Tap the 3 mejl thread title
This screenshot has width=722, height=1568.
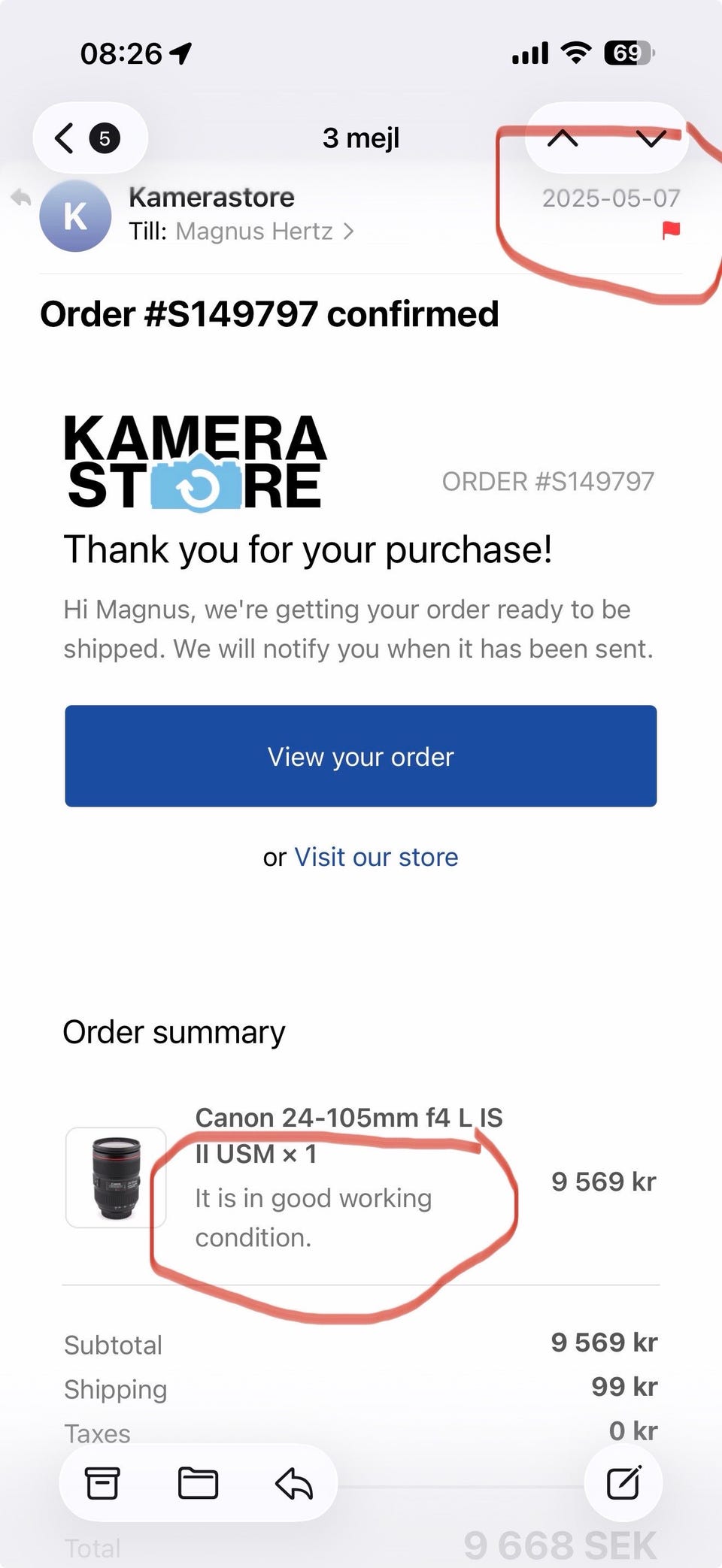click(361, 138)
